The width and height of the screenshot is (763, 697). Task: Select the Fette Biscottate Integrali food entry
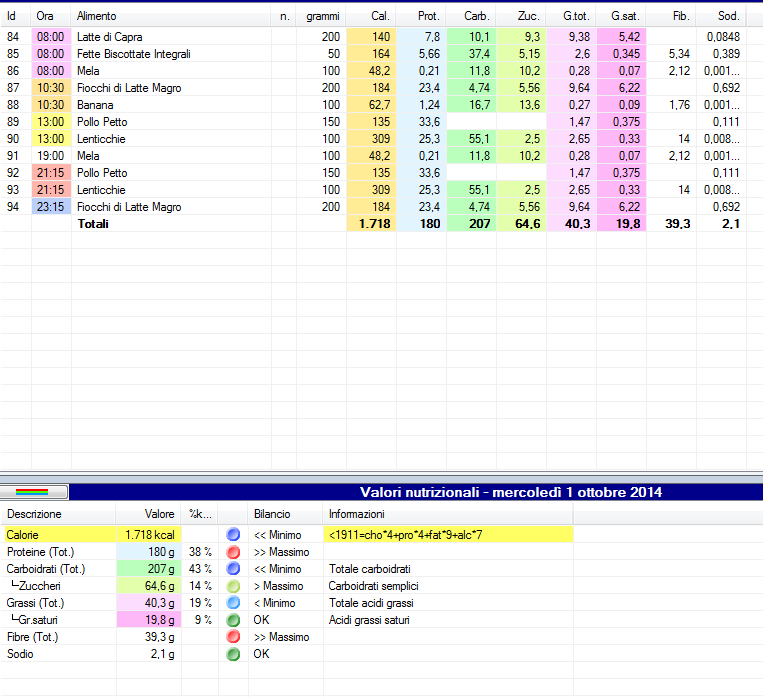(133, 54)
